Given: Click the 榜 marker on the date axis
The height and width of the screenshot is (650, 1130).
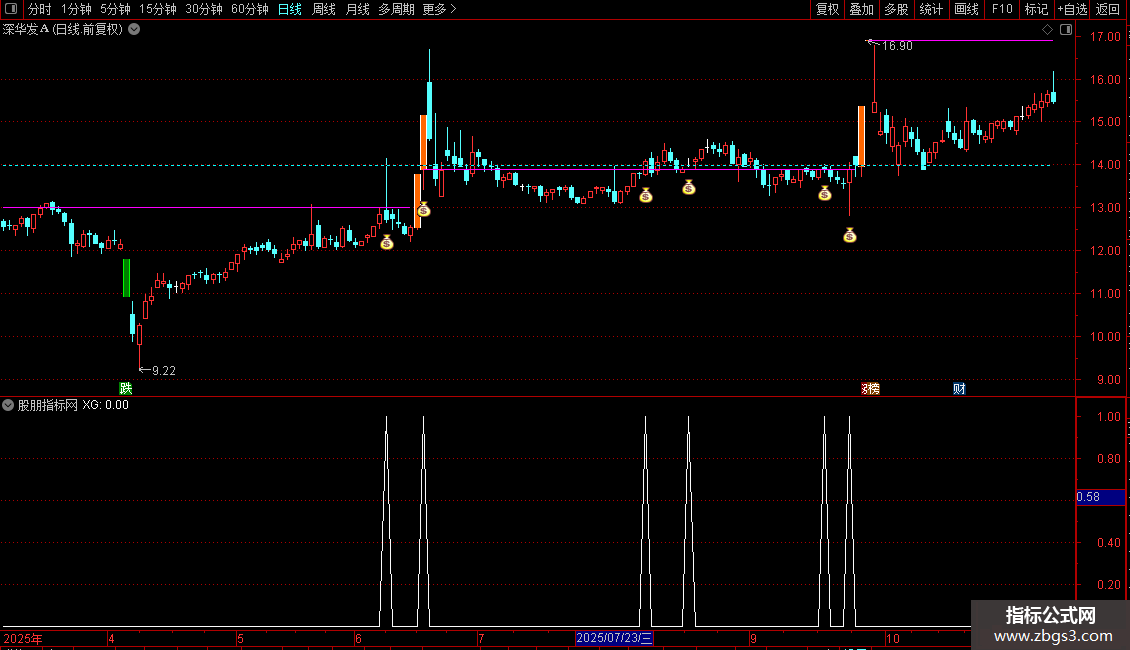Looking at the screenshot, I should tap(871, 388).
